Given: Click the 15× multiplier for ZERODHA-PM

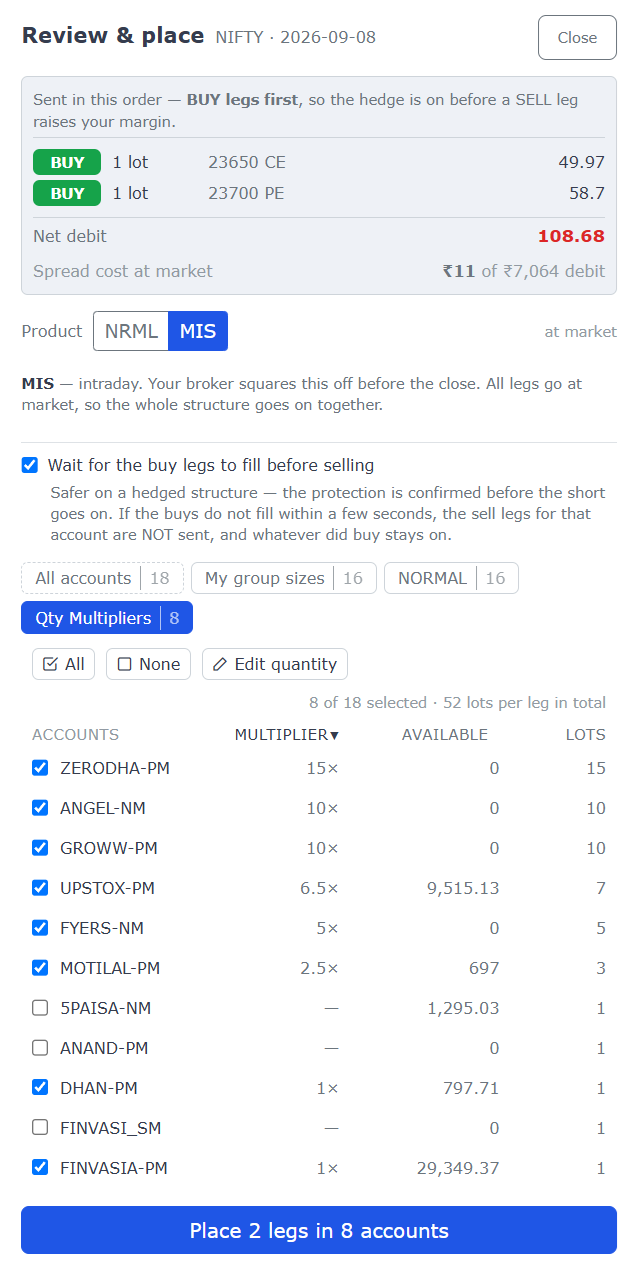Looking at the screenshot, I should (x=323, y=768).
